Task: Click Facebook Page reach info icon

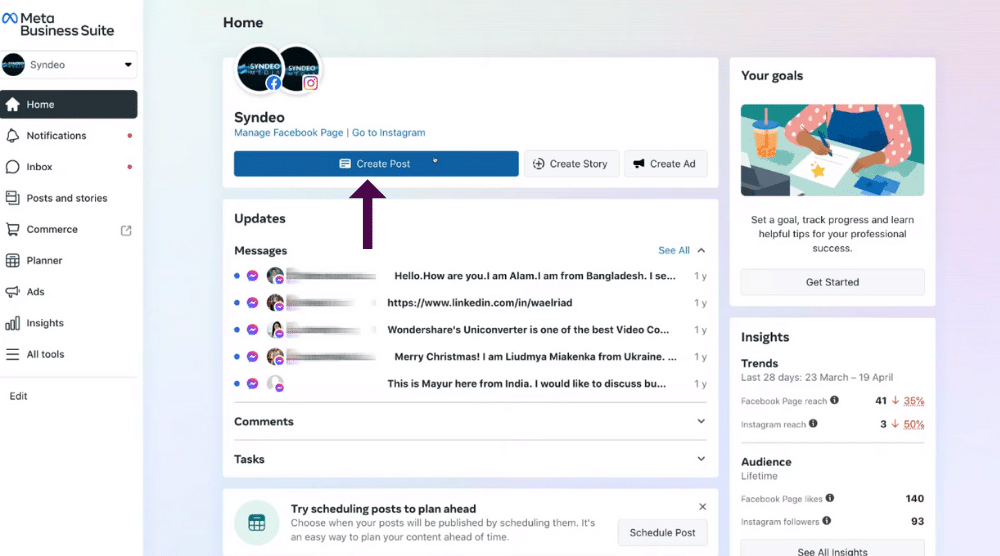Action: (x=834, y=400)
